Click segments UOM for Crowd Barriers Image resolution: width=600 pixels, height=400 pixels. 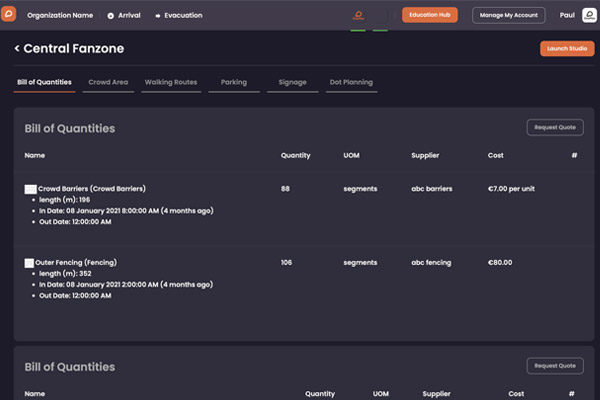(x=360, y=189)
